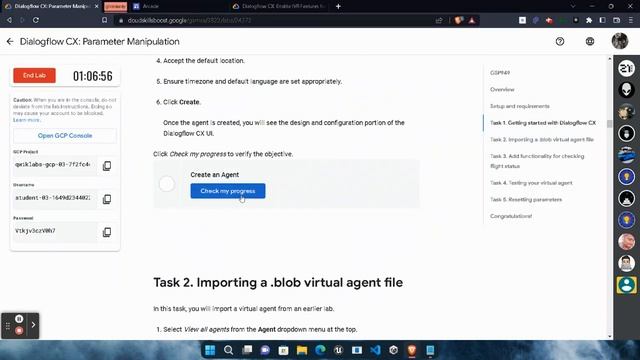This screenshot has height=360, width=640.
Task: Toggle the browser sidebar panel icon
Action: (602, 20)
